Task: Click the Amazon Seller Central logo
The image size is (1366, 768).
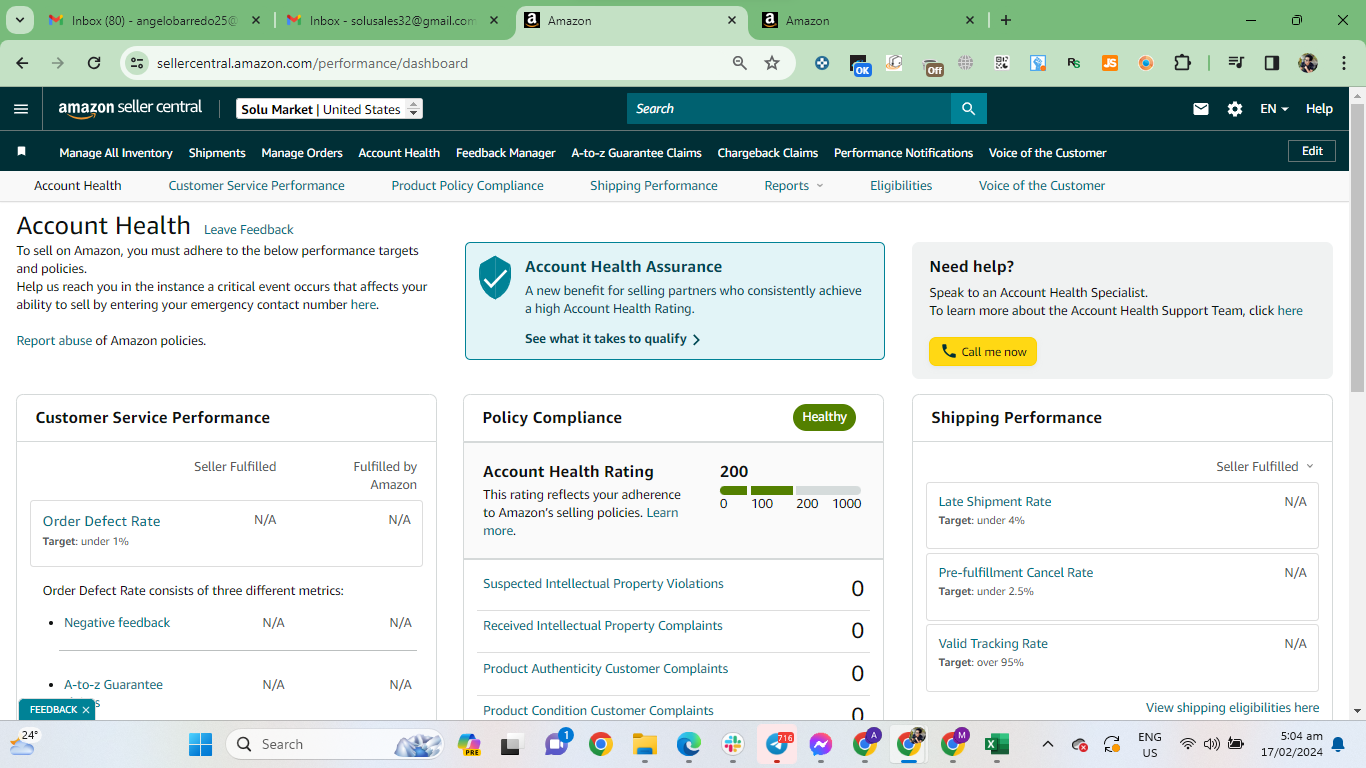Action: pos(130,108)
